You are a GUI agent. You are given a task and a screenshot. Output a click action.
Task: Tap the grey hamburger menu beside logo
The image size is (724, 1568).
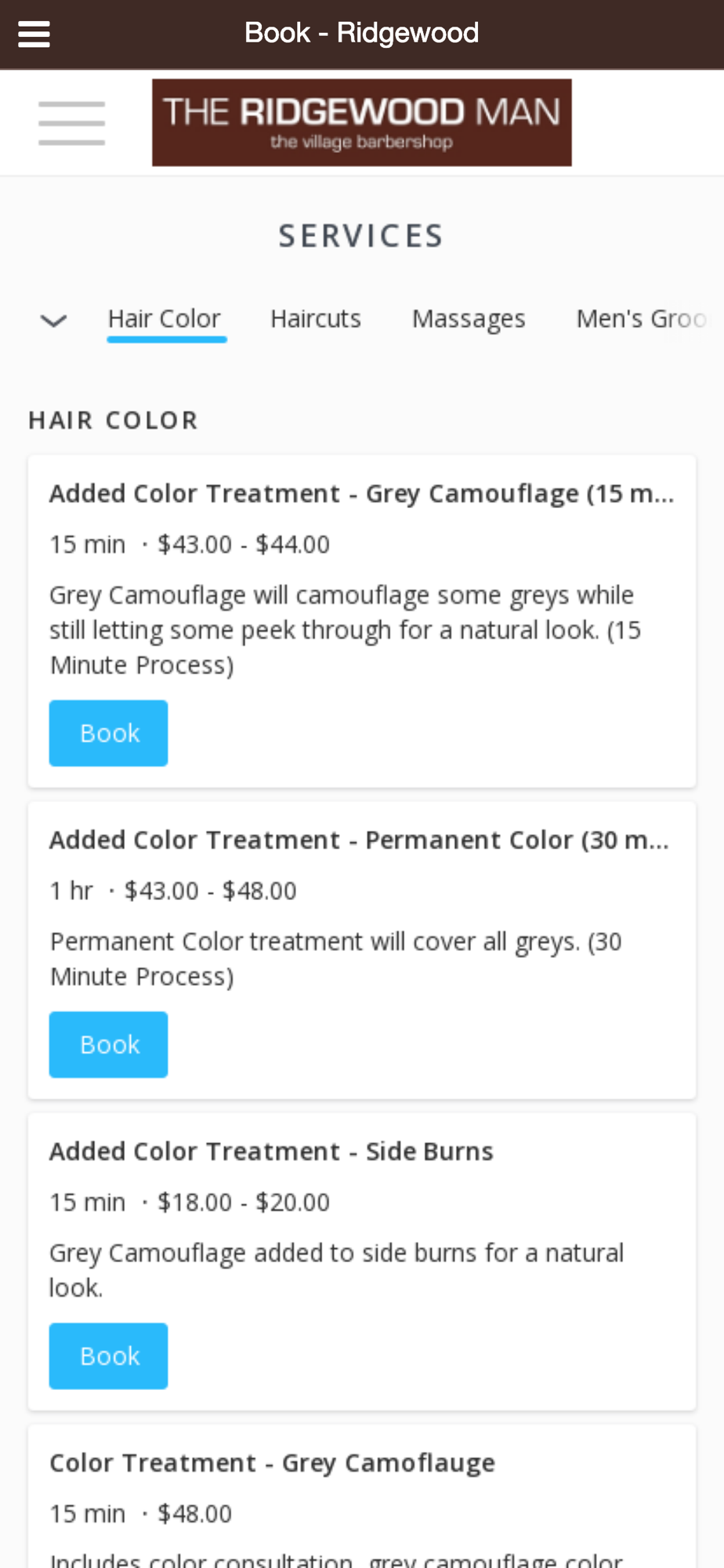coord(71,123)
